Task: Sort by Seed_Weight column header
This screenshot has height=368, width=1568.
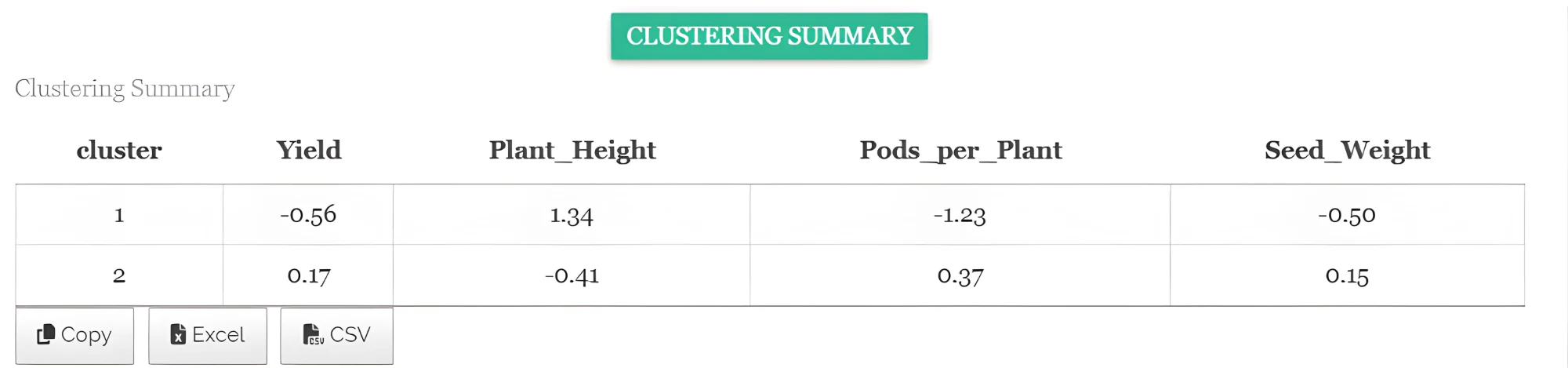Action: (1347, 150)
